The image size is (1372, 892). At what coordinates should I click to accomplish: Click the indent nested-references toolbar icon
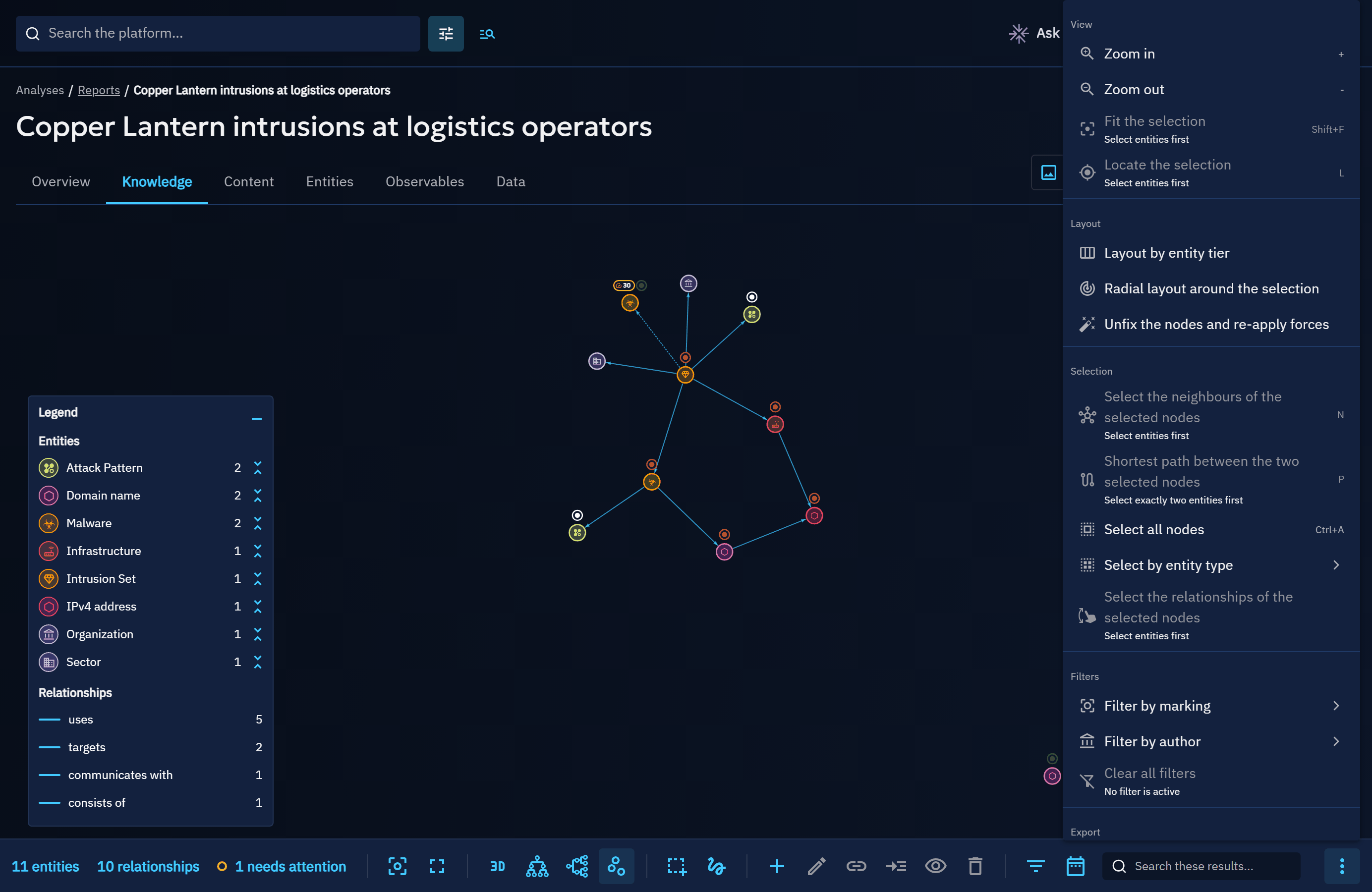896,866
